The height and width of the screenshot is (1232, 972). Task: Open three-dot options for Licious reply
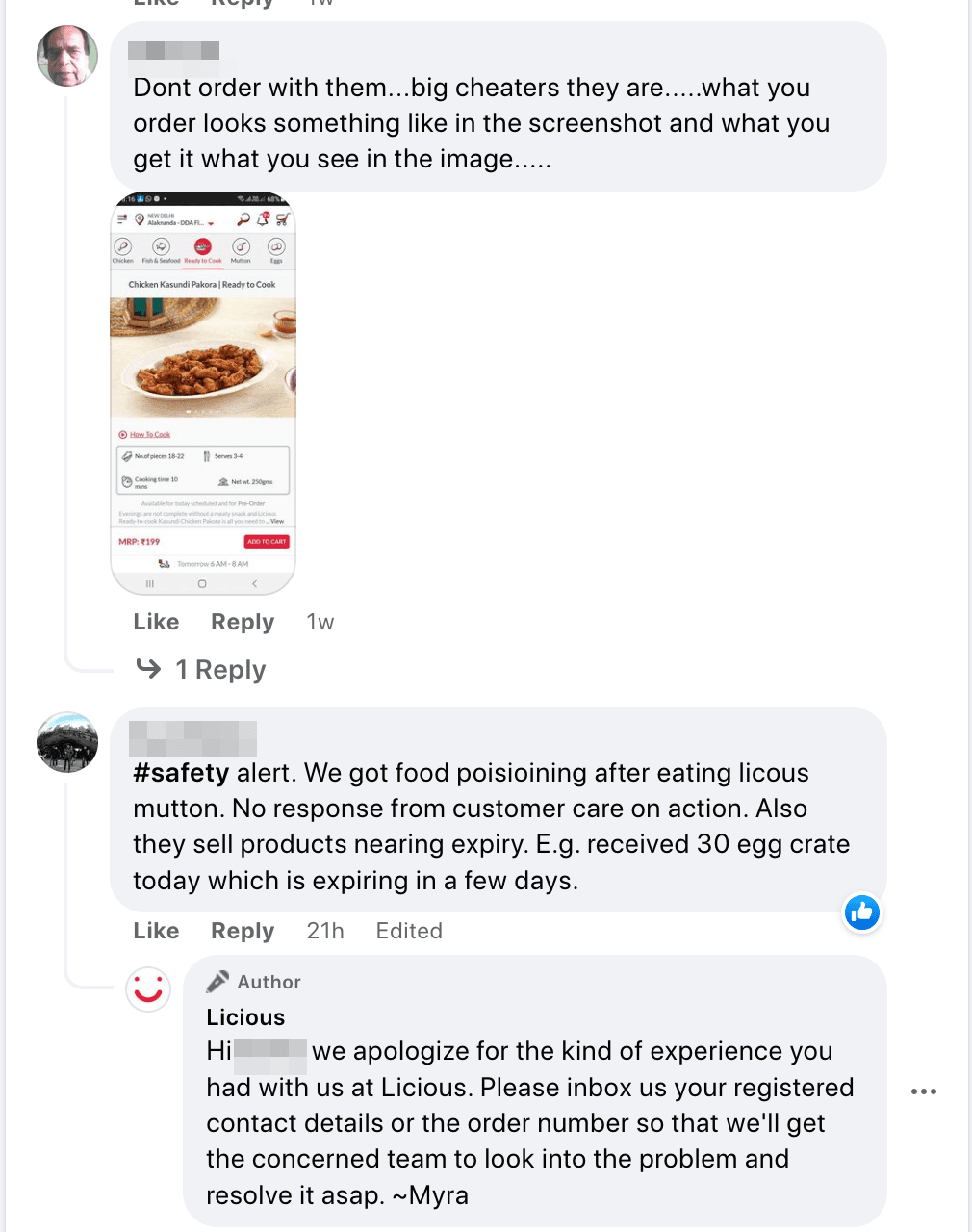(x=923, y=1091)
